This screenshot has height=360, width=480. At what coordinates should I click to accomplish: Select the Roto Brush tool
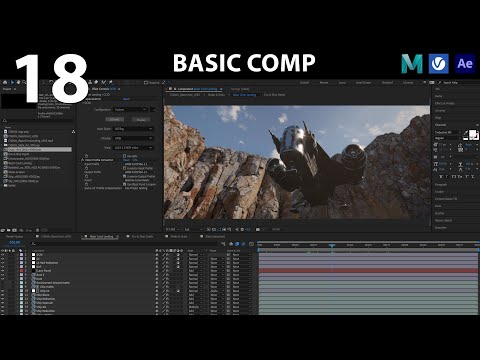(103, 82)
